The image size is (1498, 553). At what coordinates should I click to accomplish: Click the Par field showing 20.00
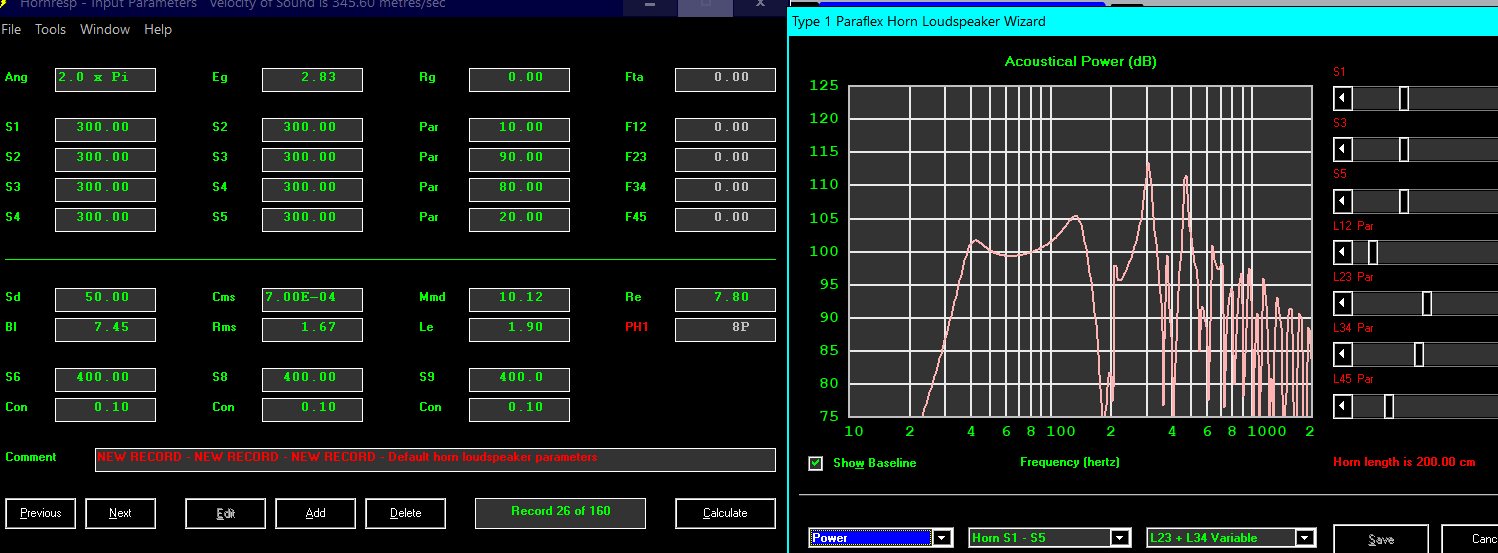[519, 219]
